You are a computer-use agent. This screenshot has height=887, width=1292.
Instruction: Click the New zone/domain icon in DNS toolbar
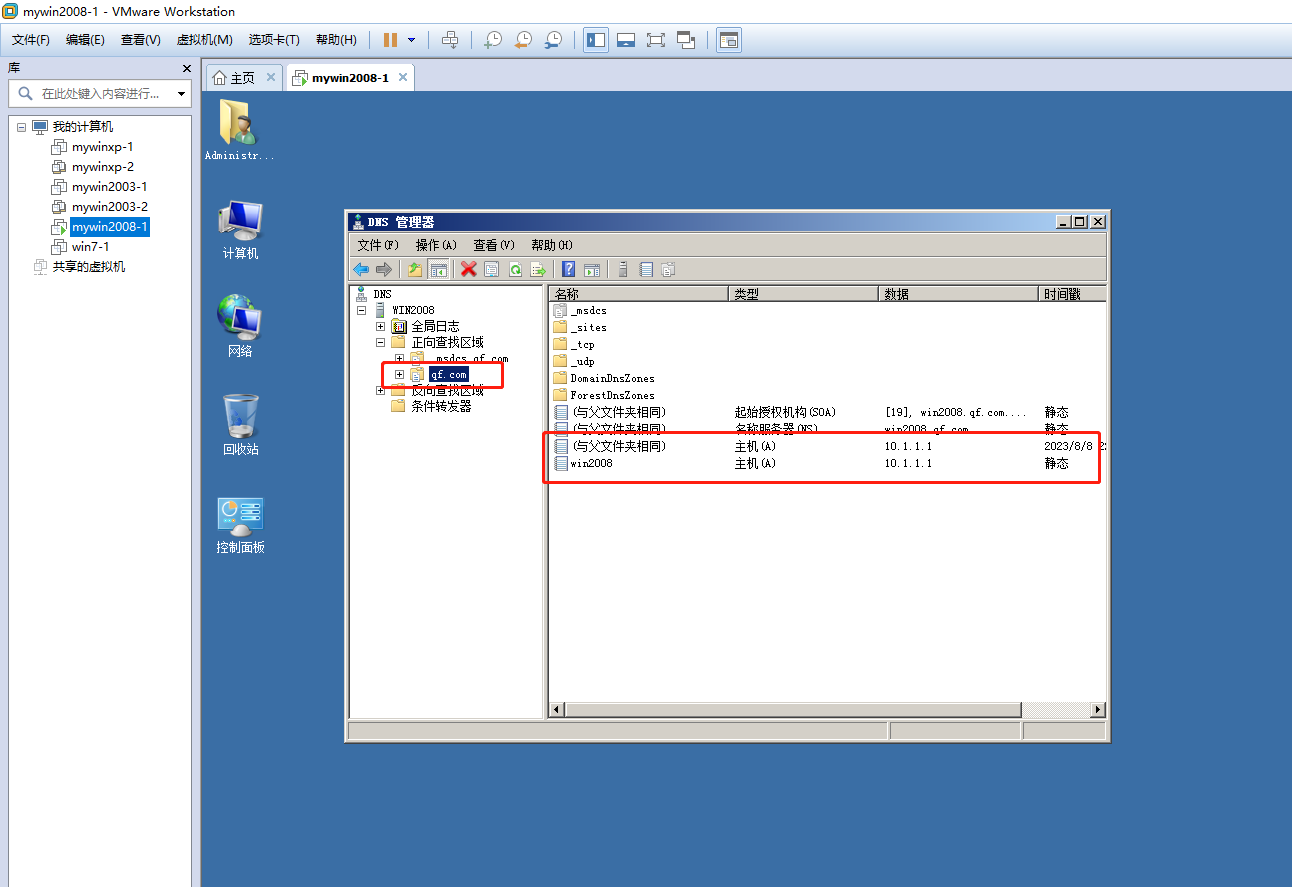pos(669,269)
